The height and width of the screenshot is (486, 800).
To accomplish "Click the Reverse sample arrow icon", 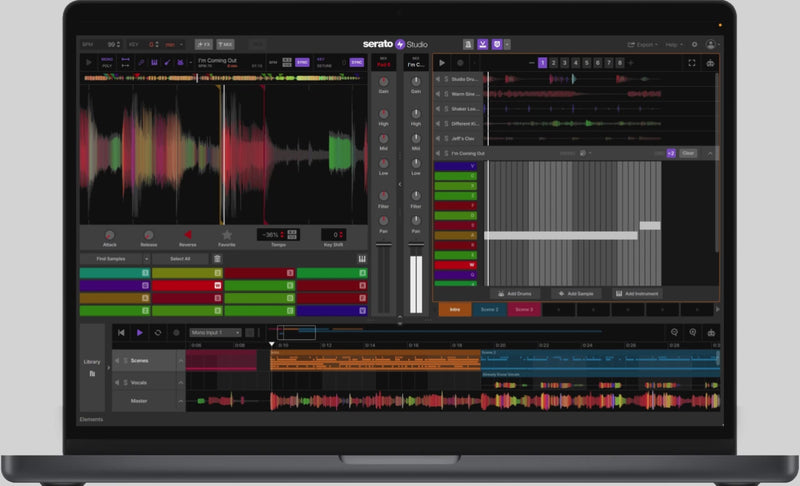I will tap(187, 235).
